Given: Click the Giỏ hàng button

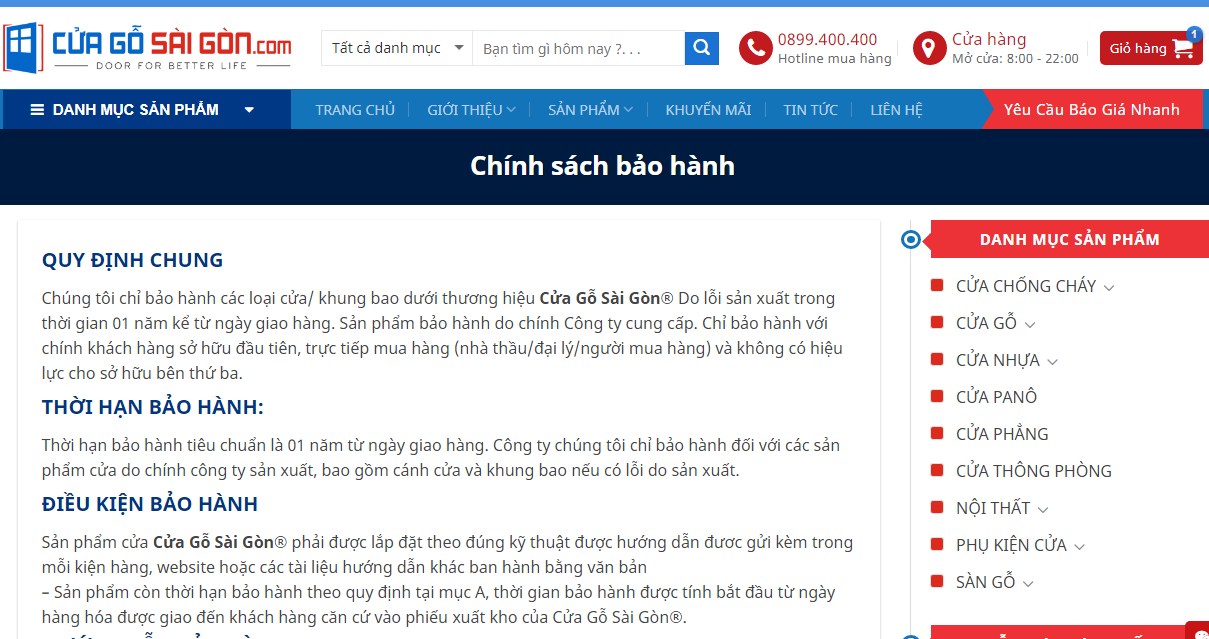Looking at the screenshot, I should (1151, 48).
